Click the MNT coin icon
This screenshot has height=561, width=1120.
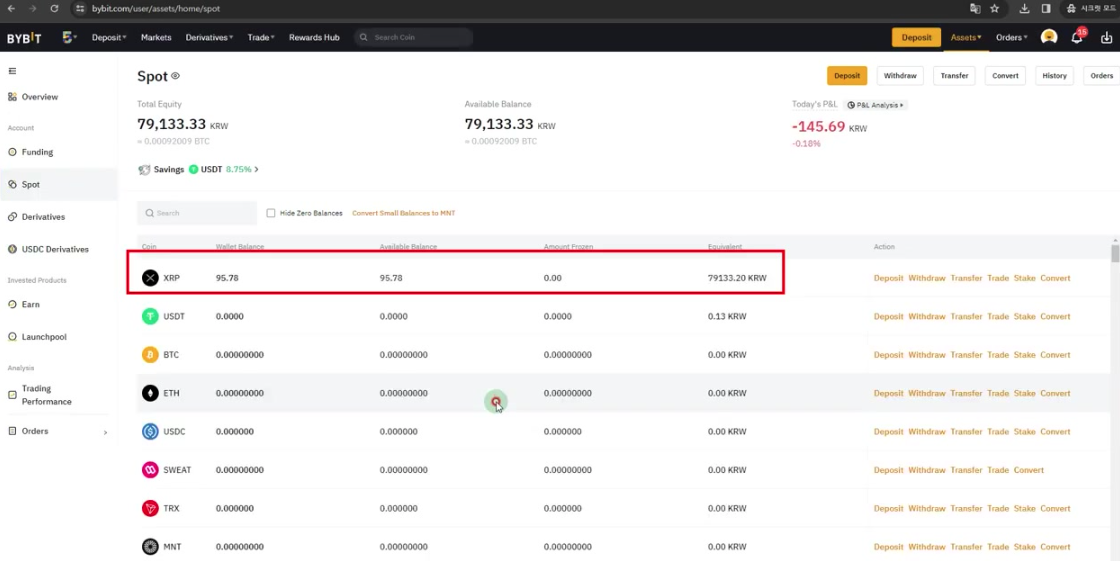point(150,547)
